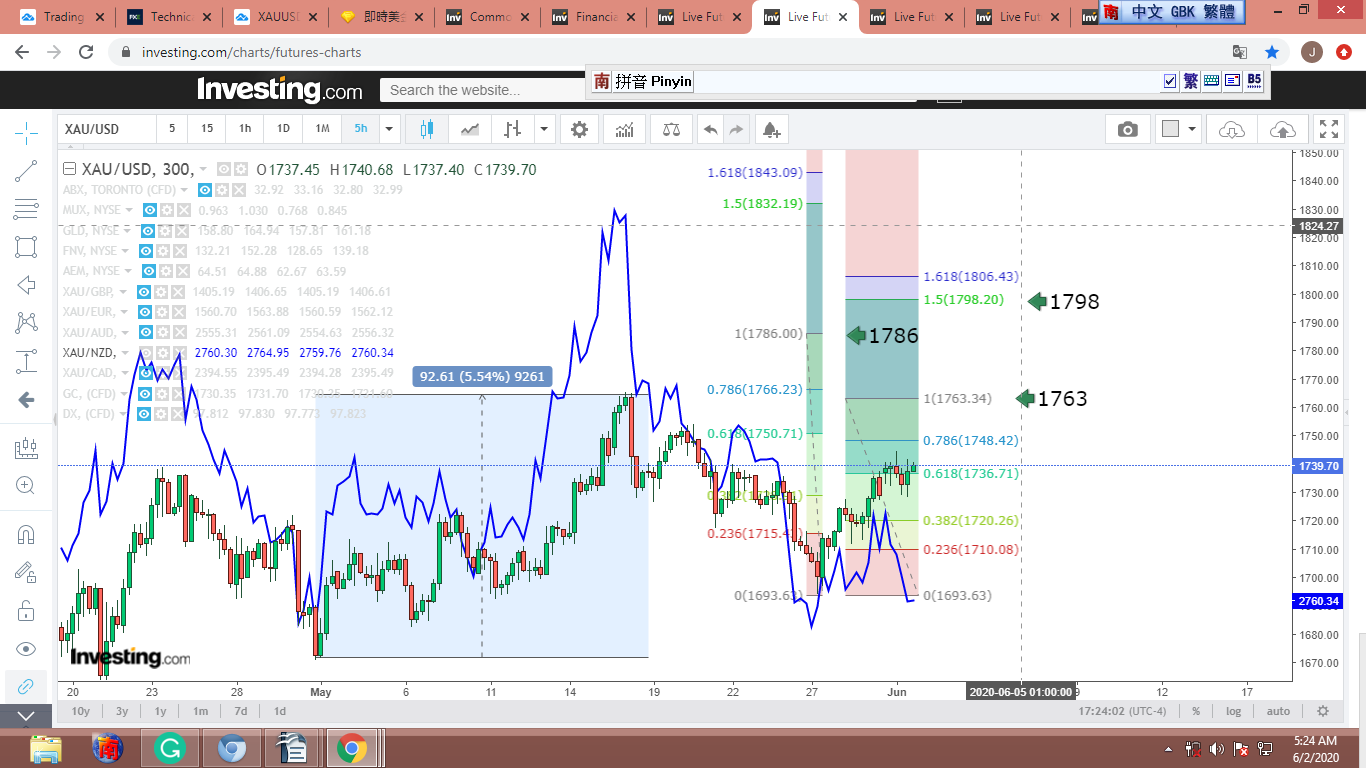Load a saved chart layout

click(1232, 129)
